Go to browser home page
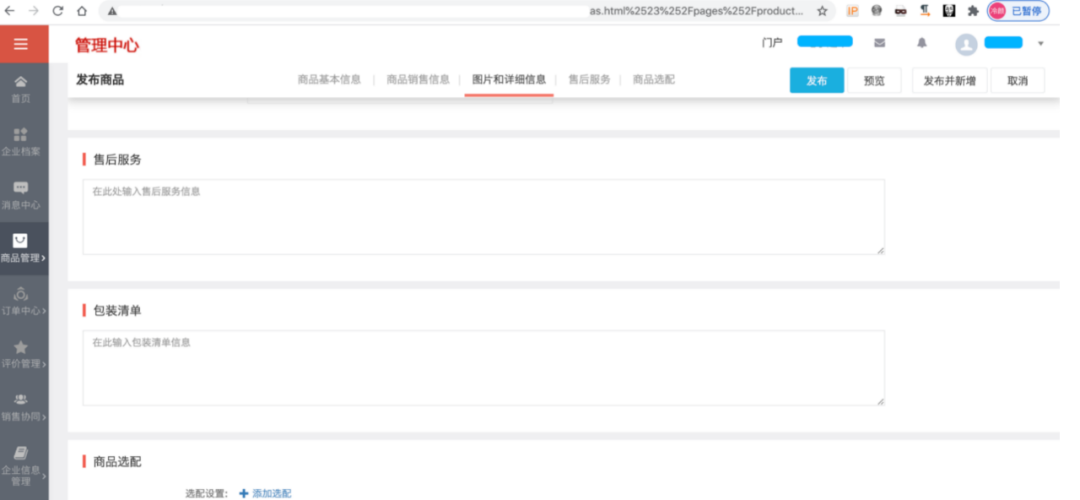 pyautogui.click(x=82, y=11)
